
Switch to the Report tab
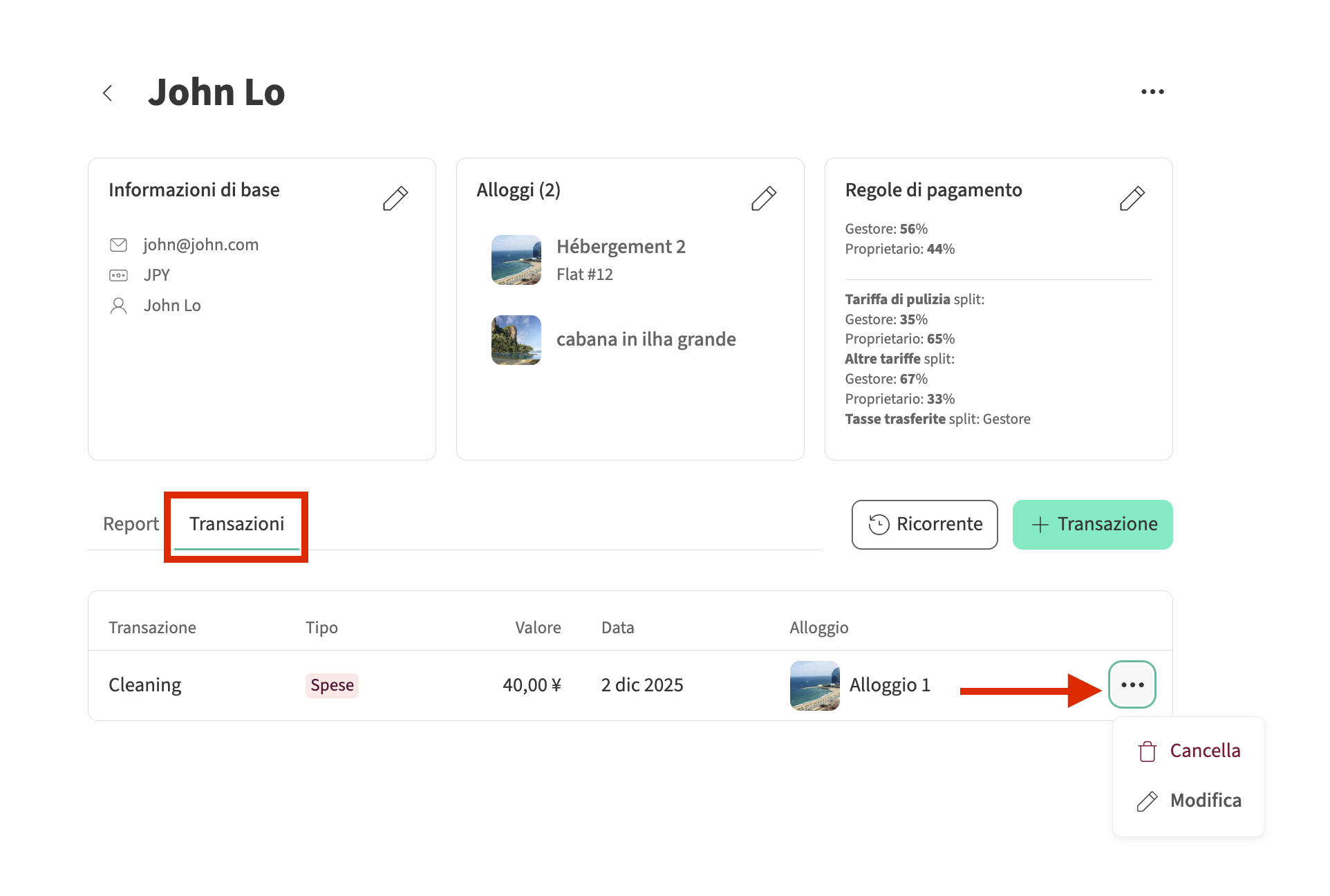131,524
